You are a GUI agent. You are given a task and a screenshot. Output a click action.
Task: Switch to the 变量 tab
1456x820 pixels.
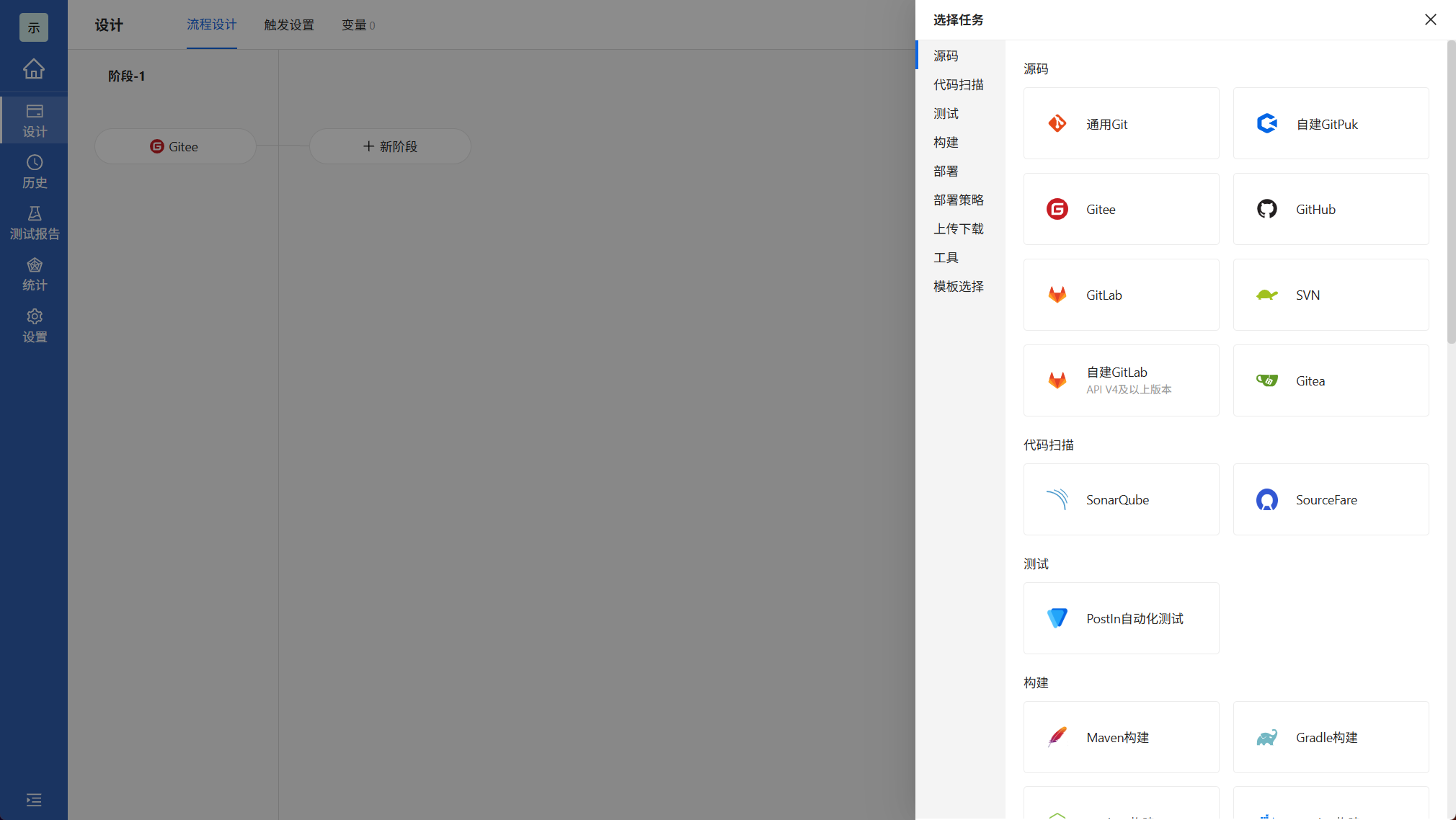[358, 25]
